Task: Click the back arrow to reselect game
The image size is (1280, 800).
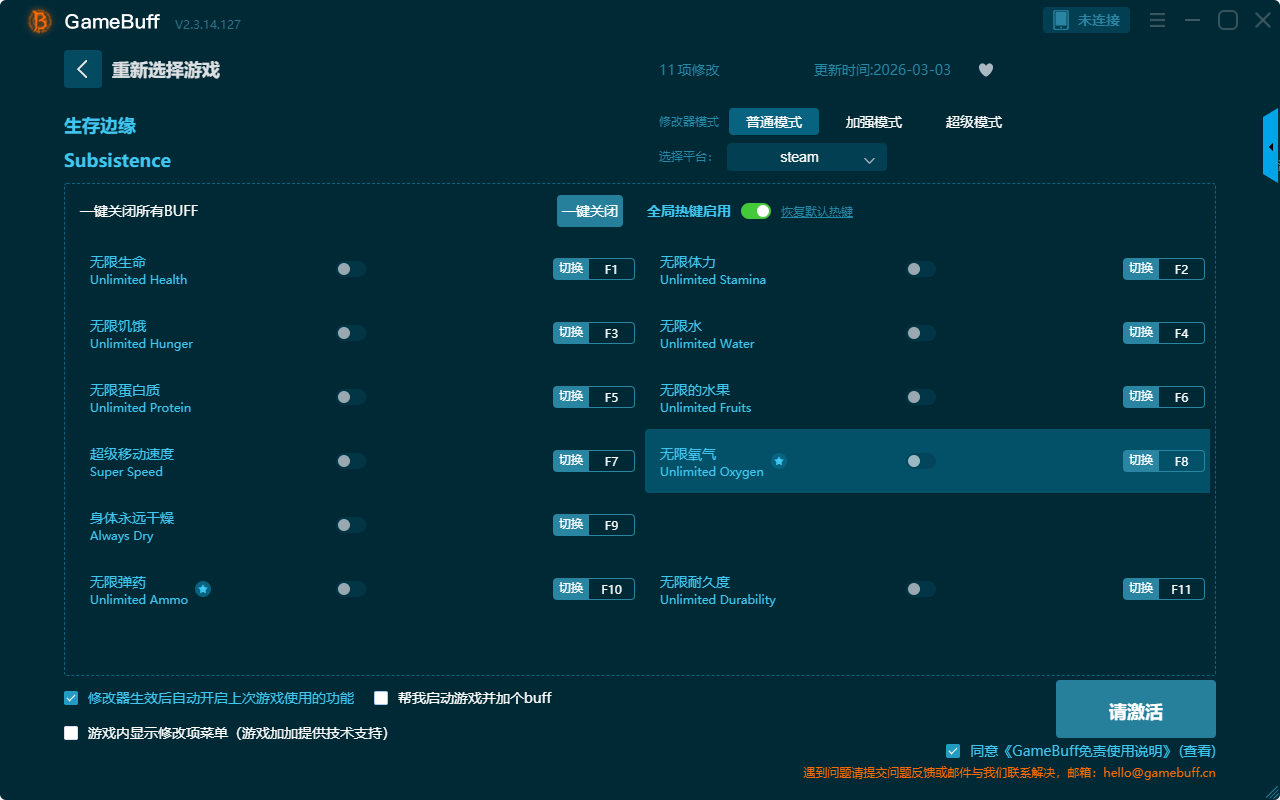Action: (82, 69)
